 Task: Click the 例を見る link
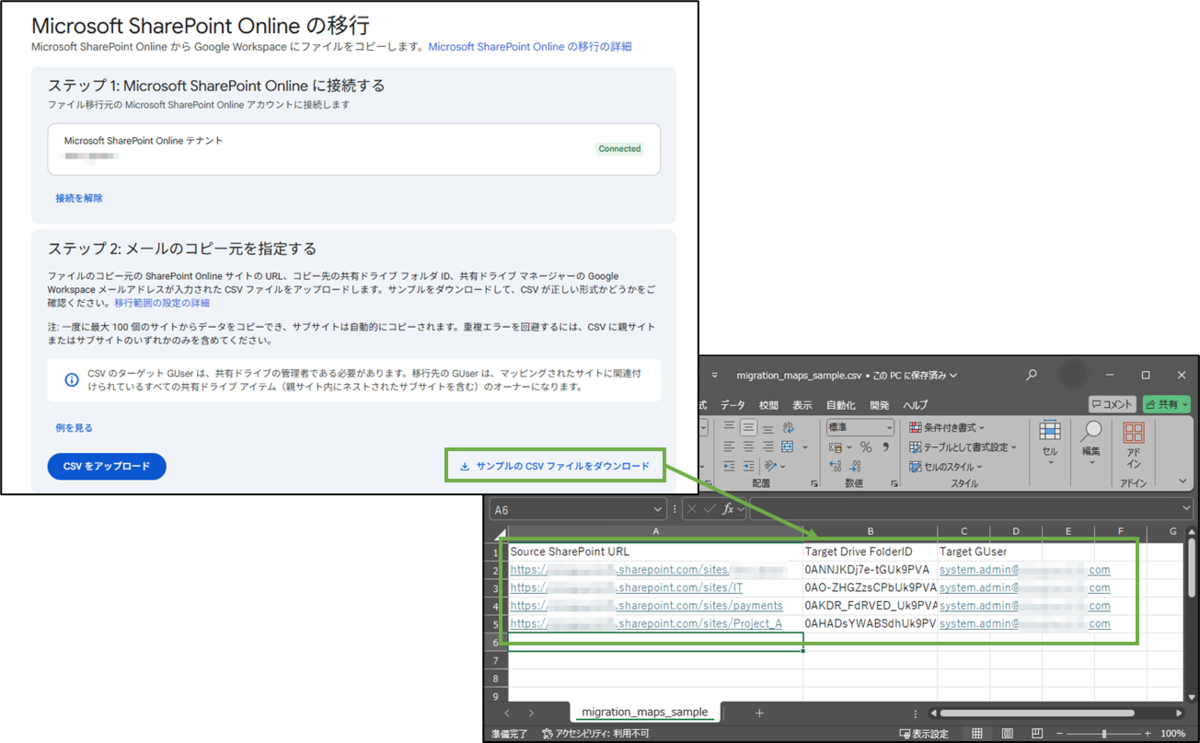(74, 427)
